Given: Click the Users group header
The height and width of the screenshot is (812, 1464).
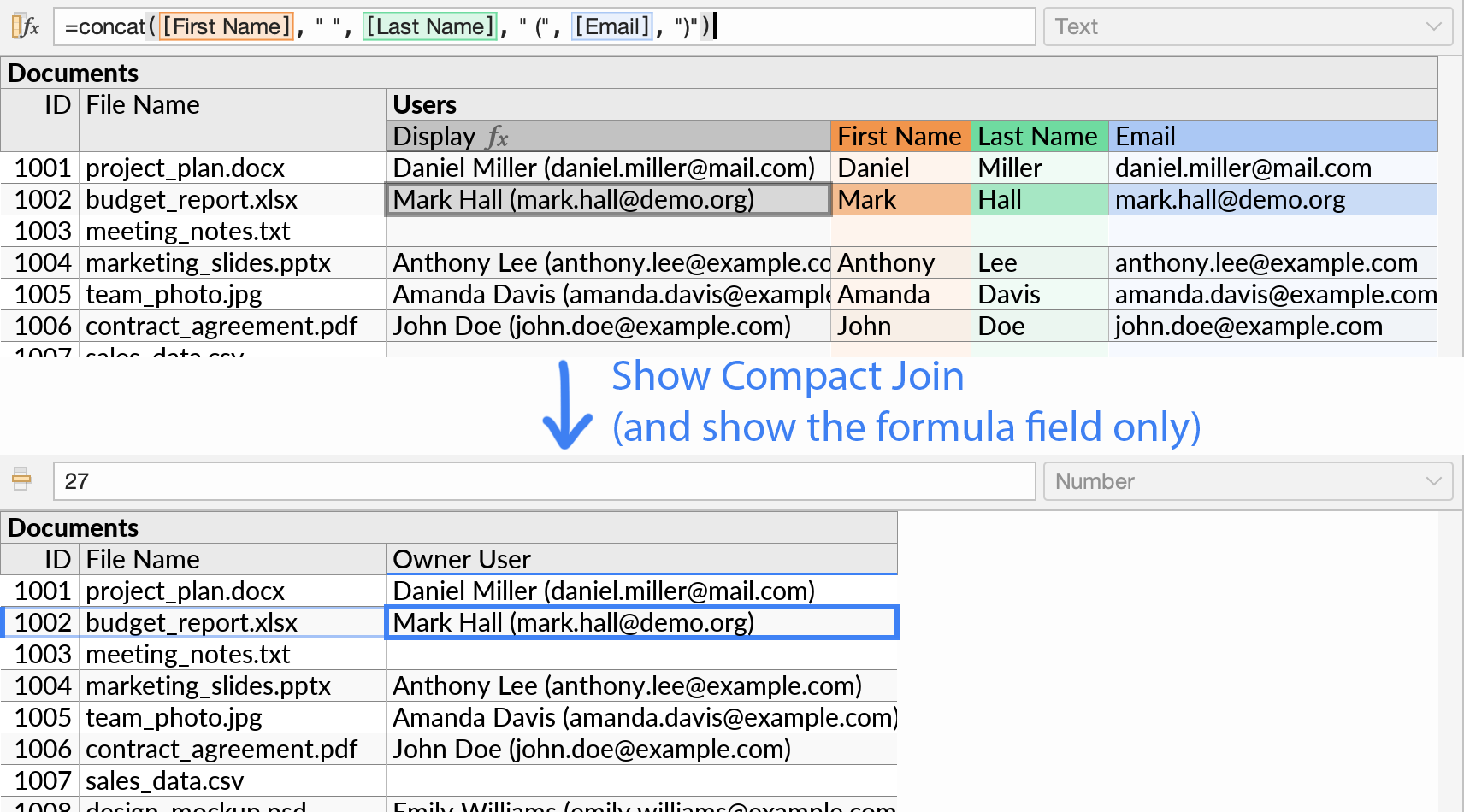Looking at the screenshot, I should (x=423, y=104).
